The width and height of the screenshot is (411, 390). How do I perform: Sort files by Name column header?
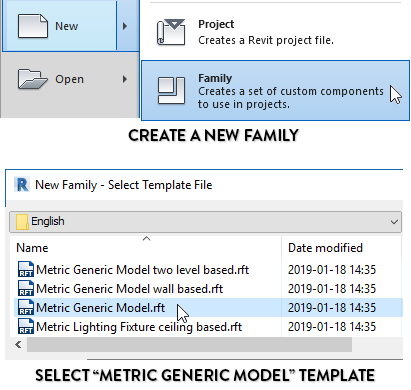32,248
